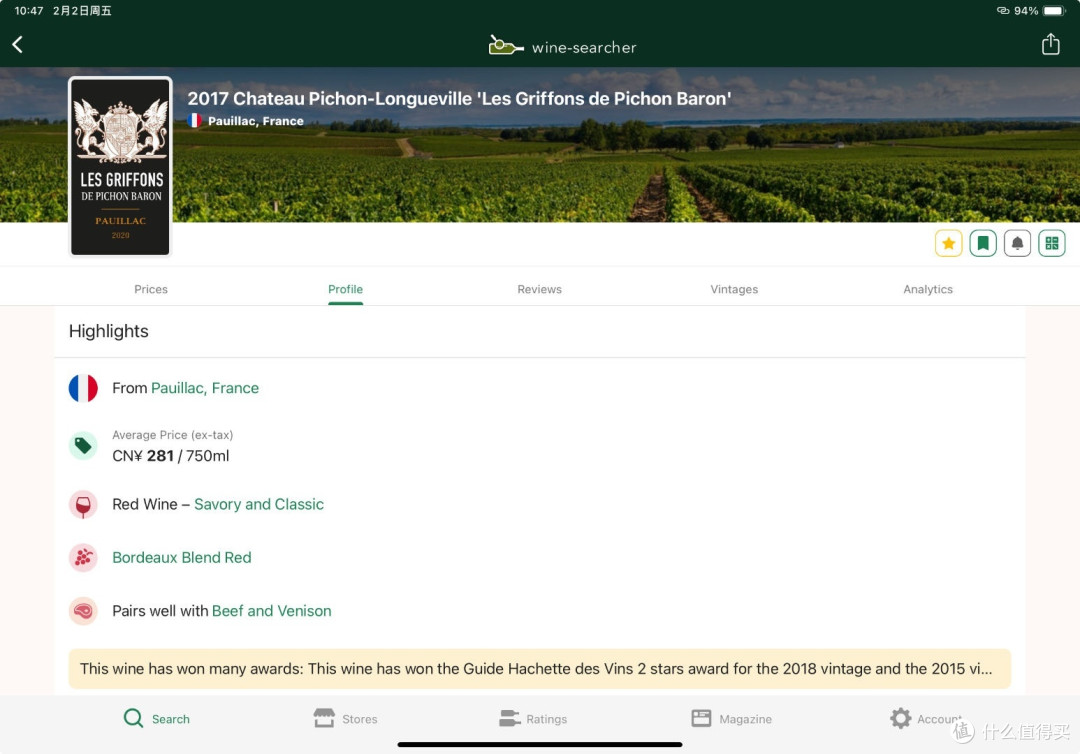Open the Pauillac, France region link

tap(205, 388)
